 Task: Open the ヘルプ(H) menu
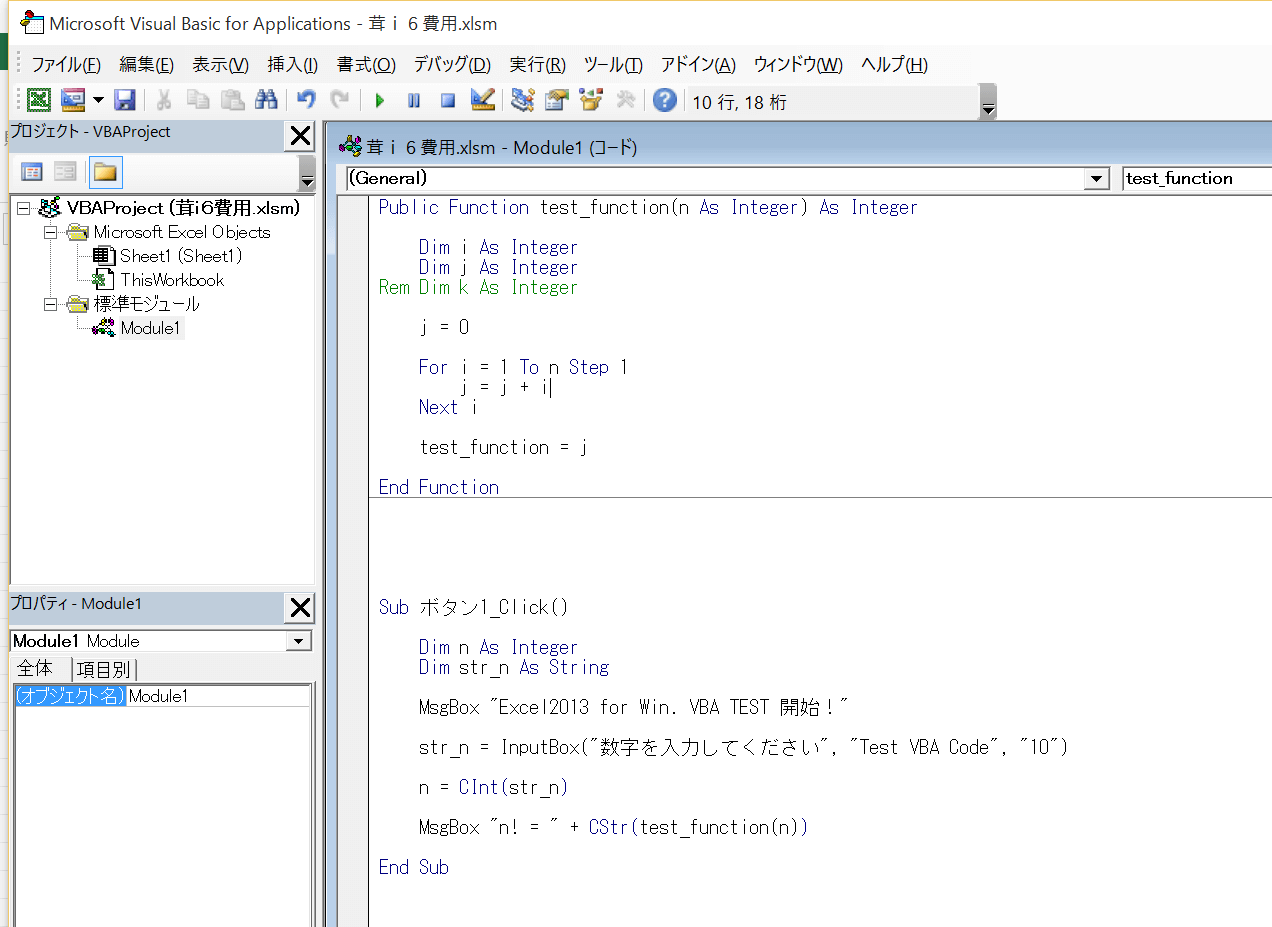894,64
